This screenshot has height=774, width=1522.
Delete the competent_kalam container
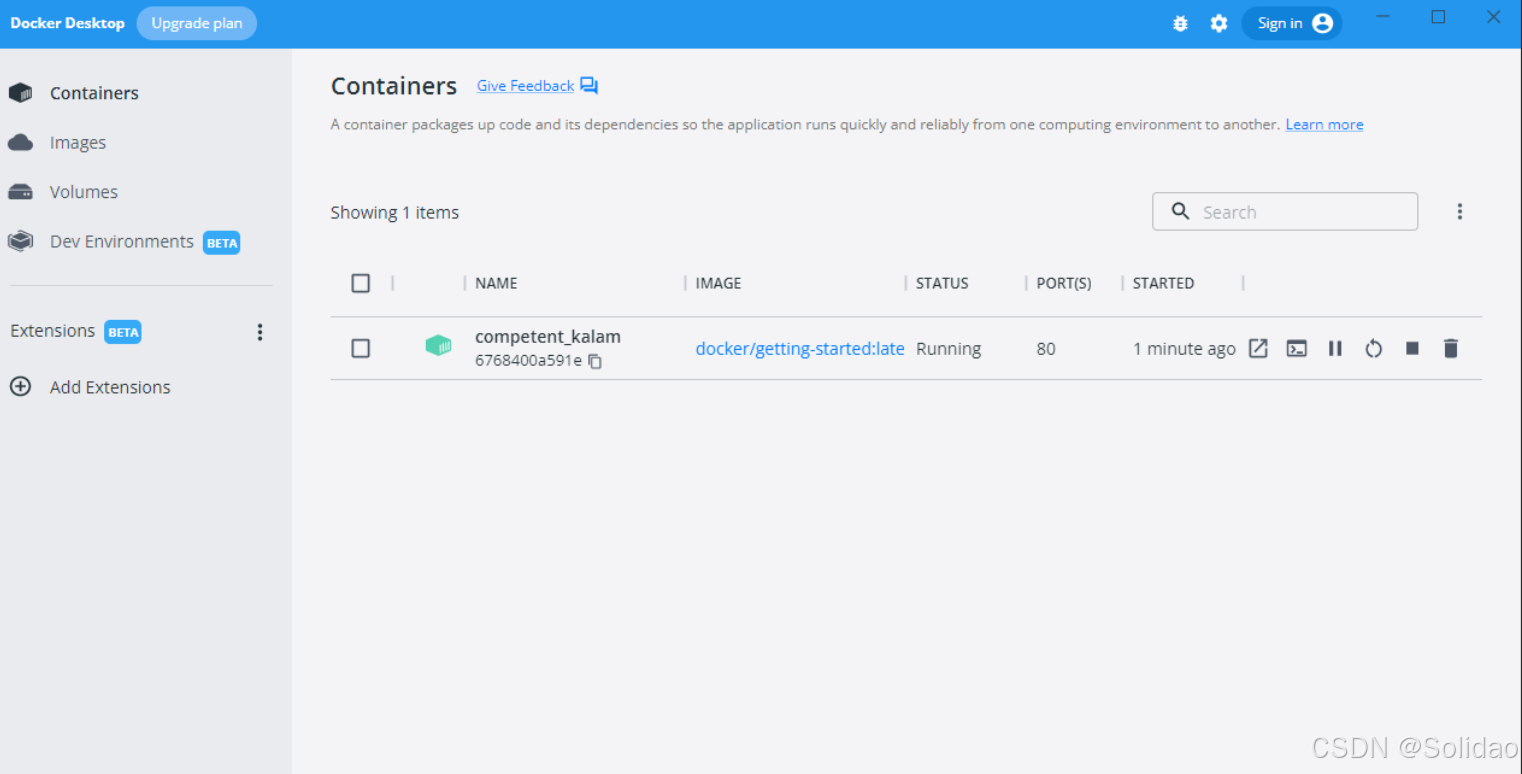(1451, 348)
